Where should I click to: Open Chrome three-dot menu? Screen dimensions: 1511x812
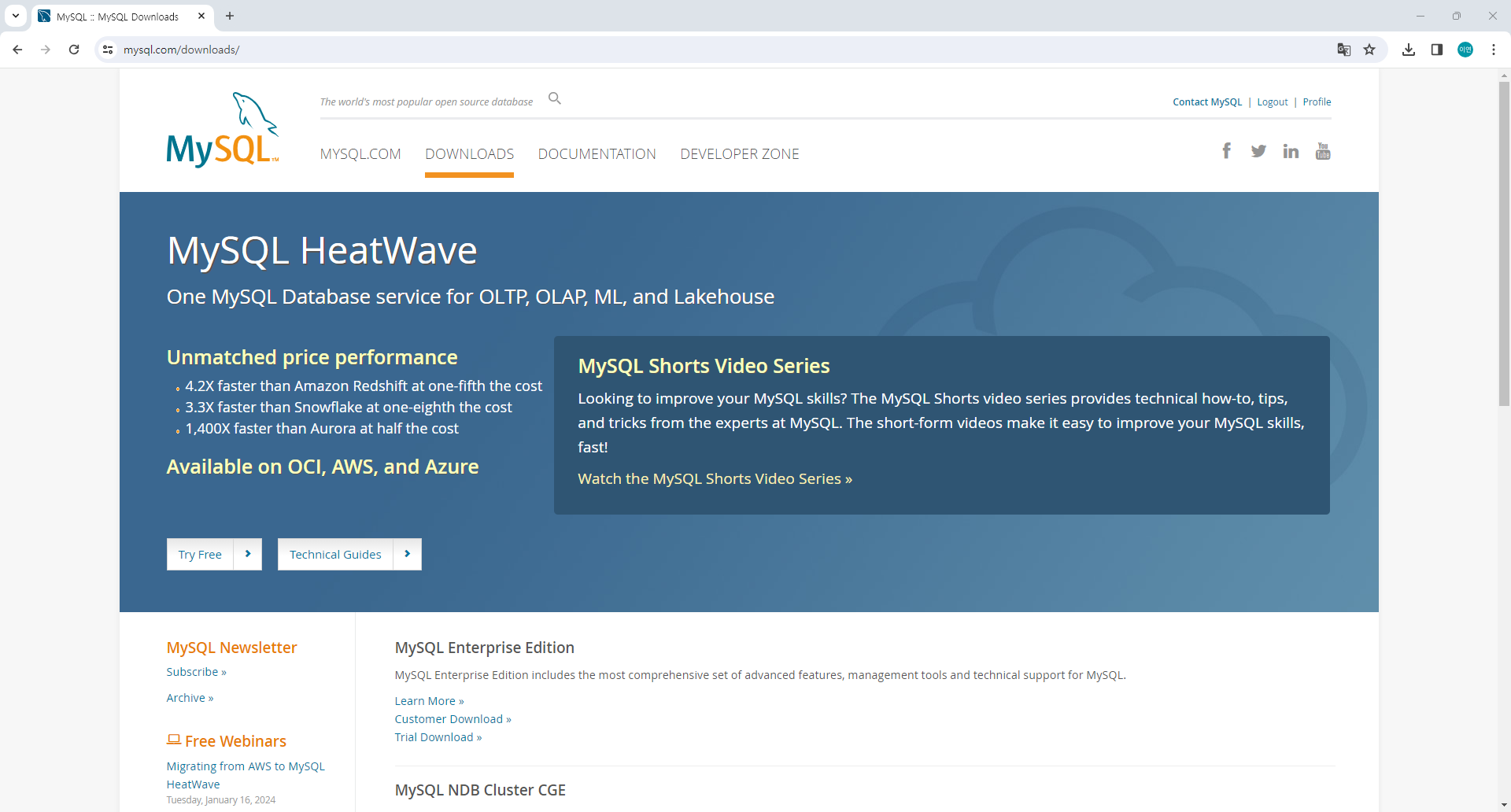pos(1494,50)
